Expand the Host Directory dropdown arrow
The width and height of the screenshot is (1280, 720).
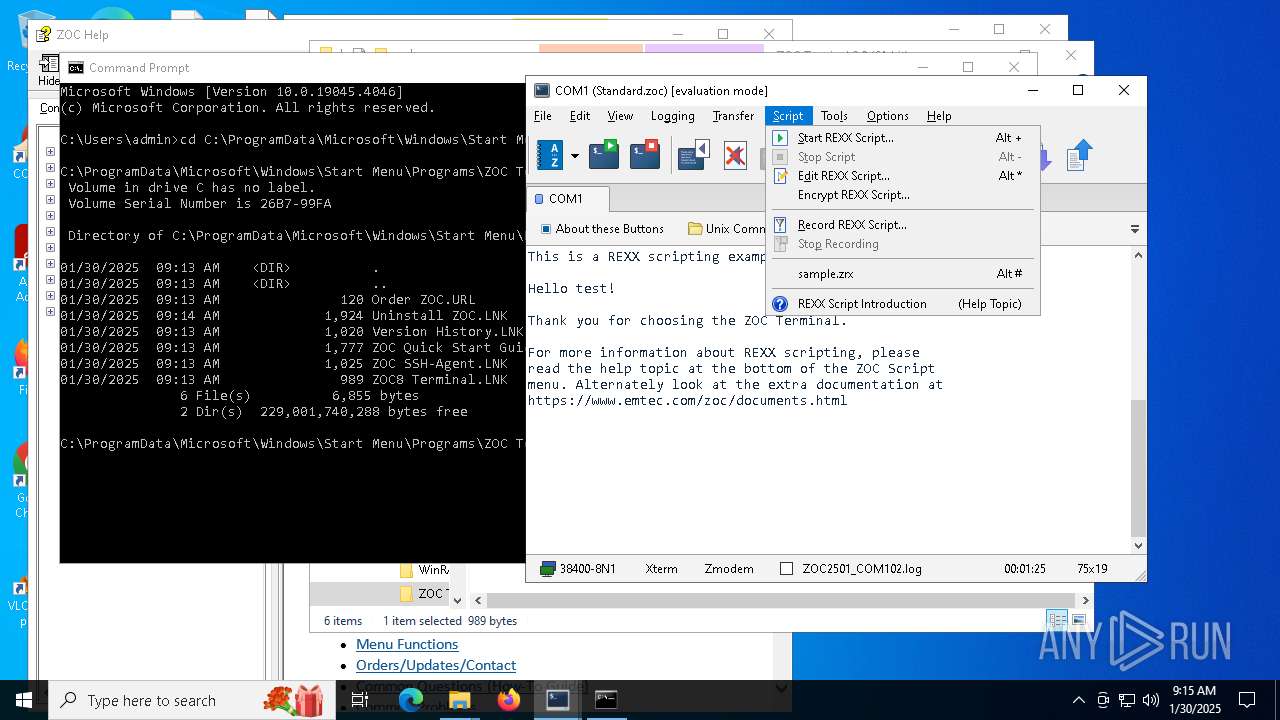click(x=574, y=156)
